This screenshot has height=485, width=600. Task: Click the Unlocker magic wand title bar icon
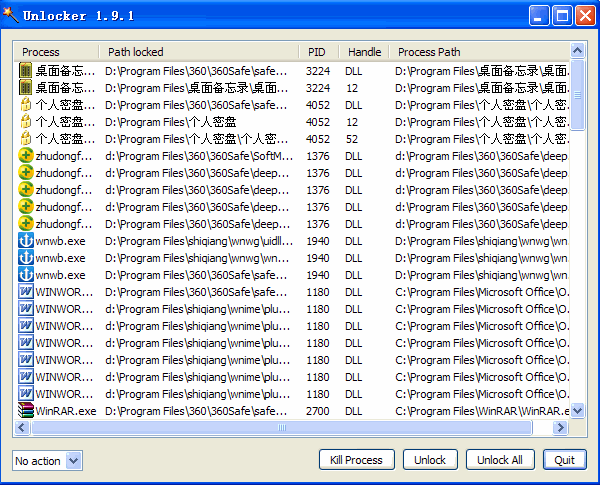10,15
